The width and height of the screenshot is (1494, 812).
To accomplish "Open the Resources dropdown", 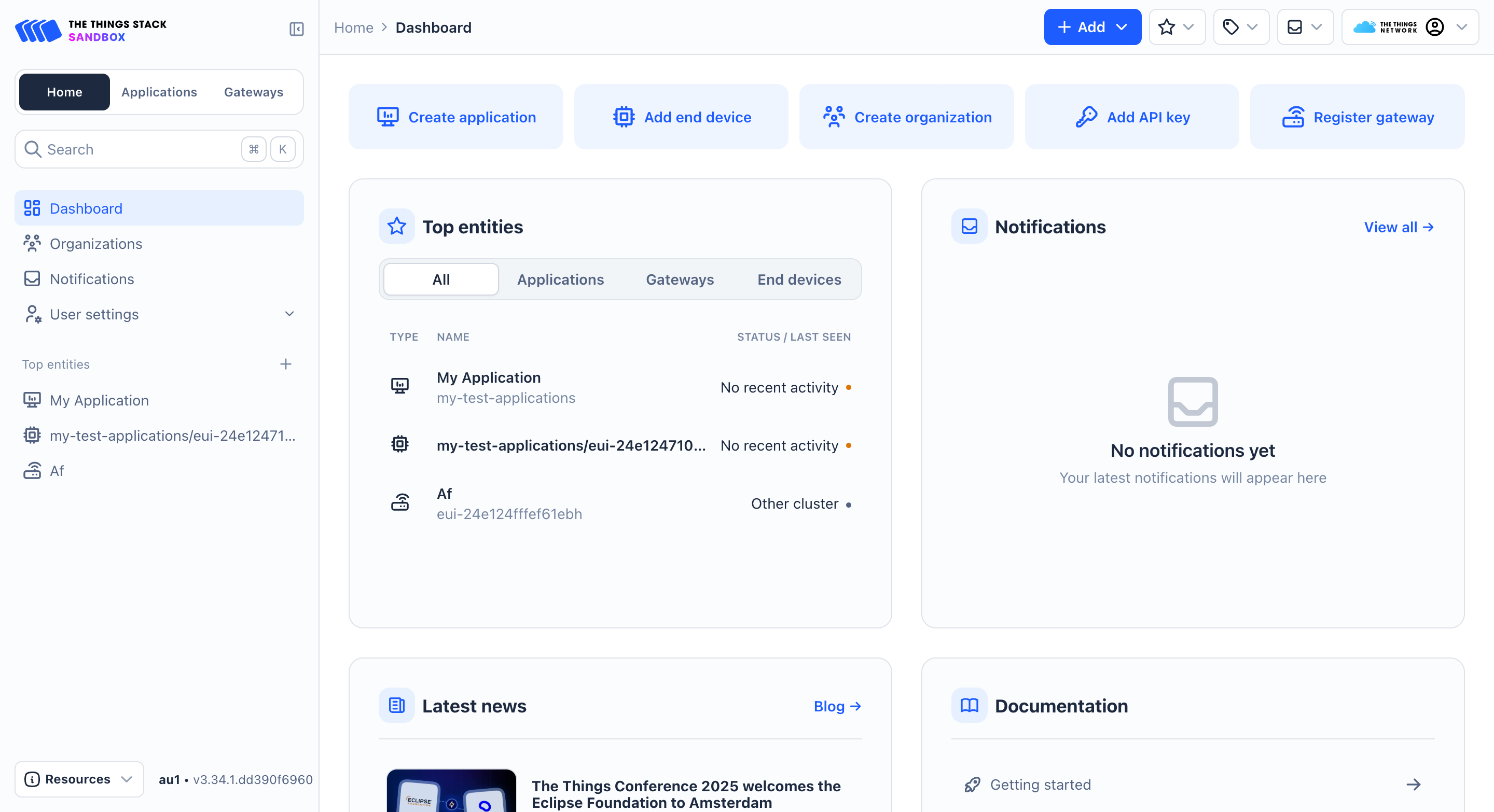I will pyautogui.click(x=79, y=779).
